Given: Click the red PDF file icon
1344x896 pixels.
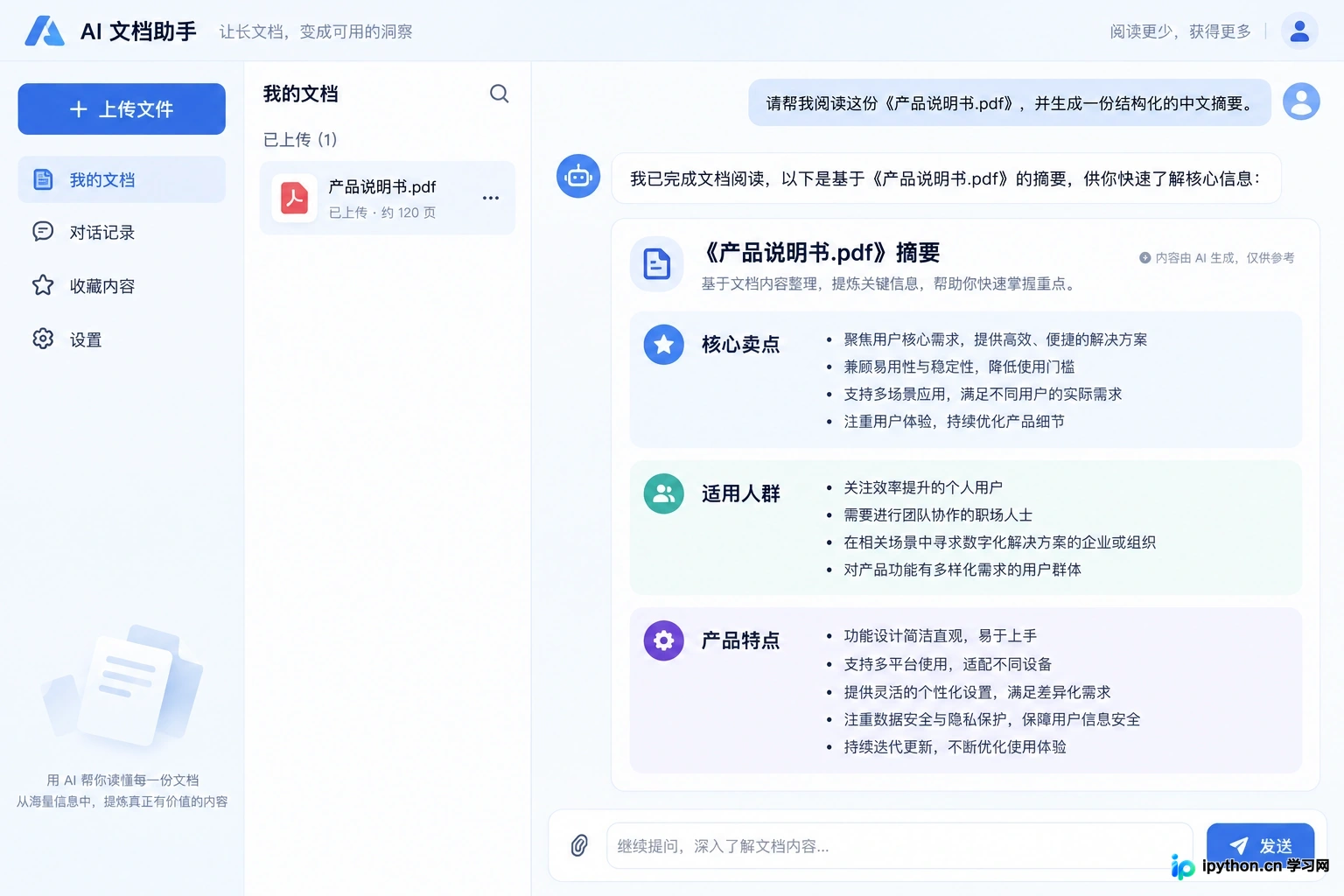Looking at the screenshot, I should click(x=294, y=198).
